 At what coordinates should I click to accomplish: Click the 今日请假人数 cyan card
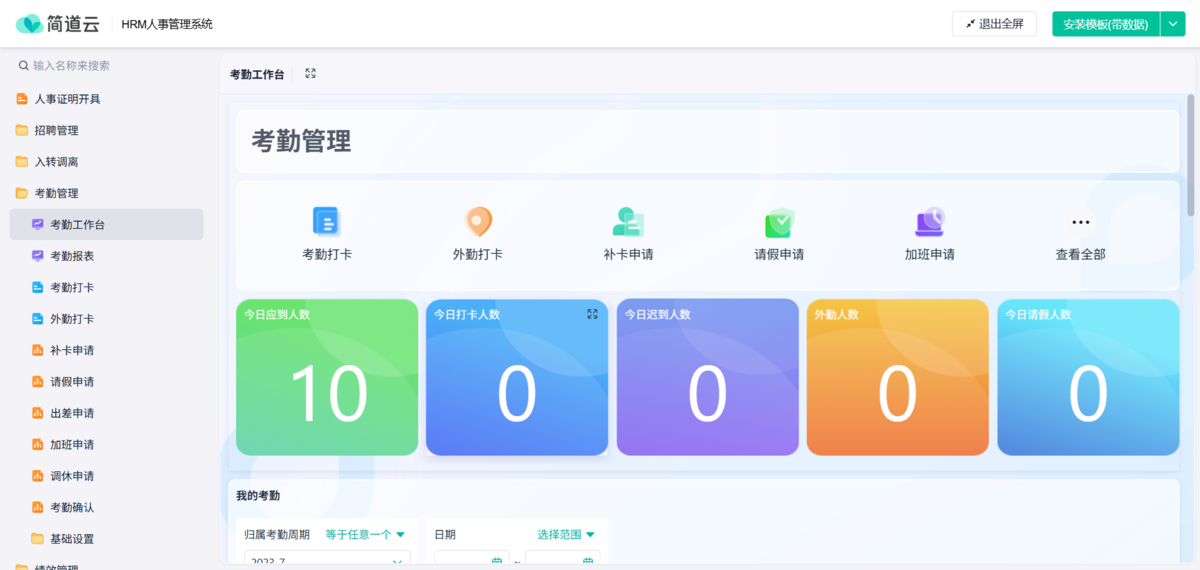pos(1088,377)
